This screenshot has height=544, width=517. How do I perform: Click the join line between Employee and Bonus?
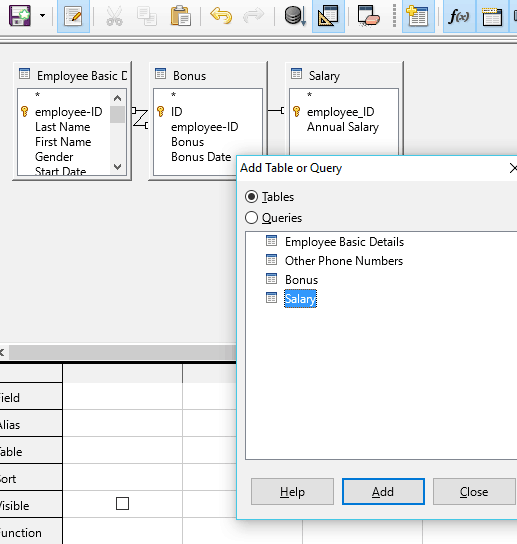point(140,118)
